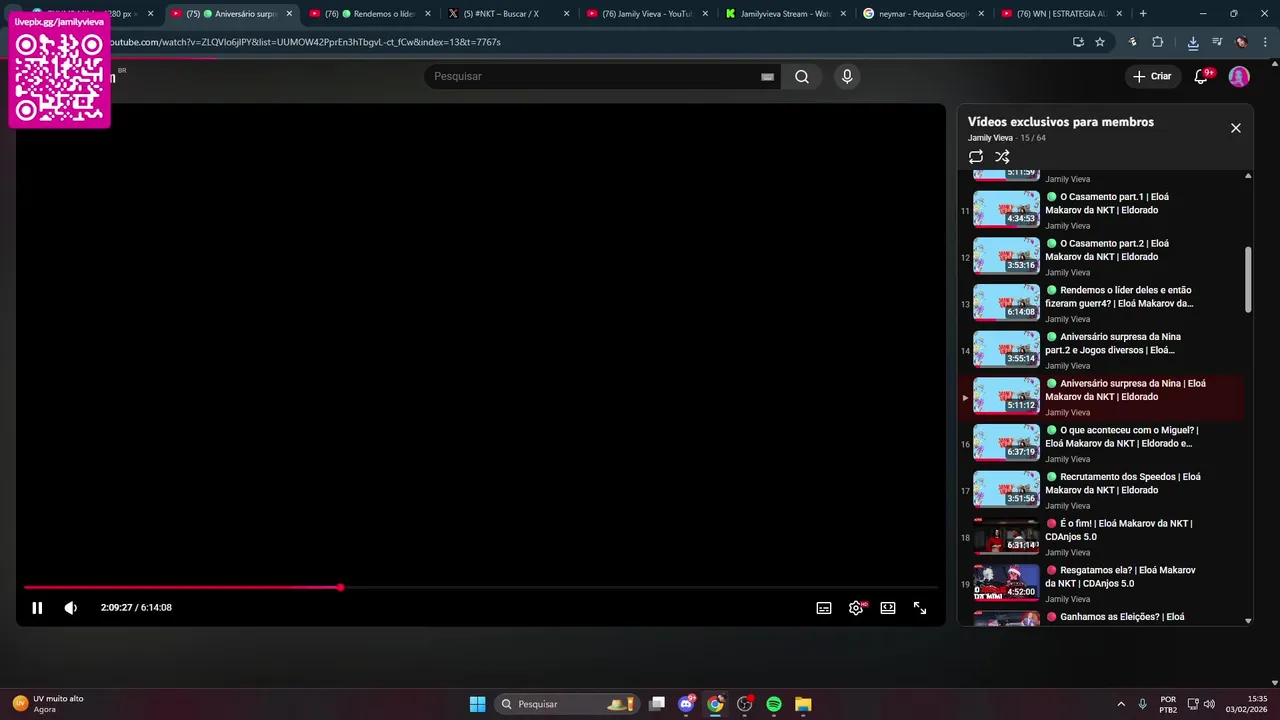The width and height of the screenshot is (1280, 720).
Task: Click the install/cast icon in address bar
Action: click(x=1078, y=42)
